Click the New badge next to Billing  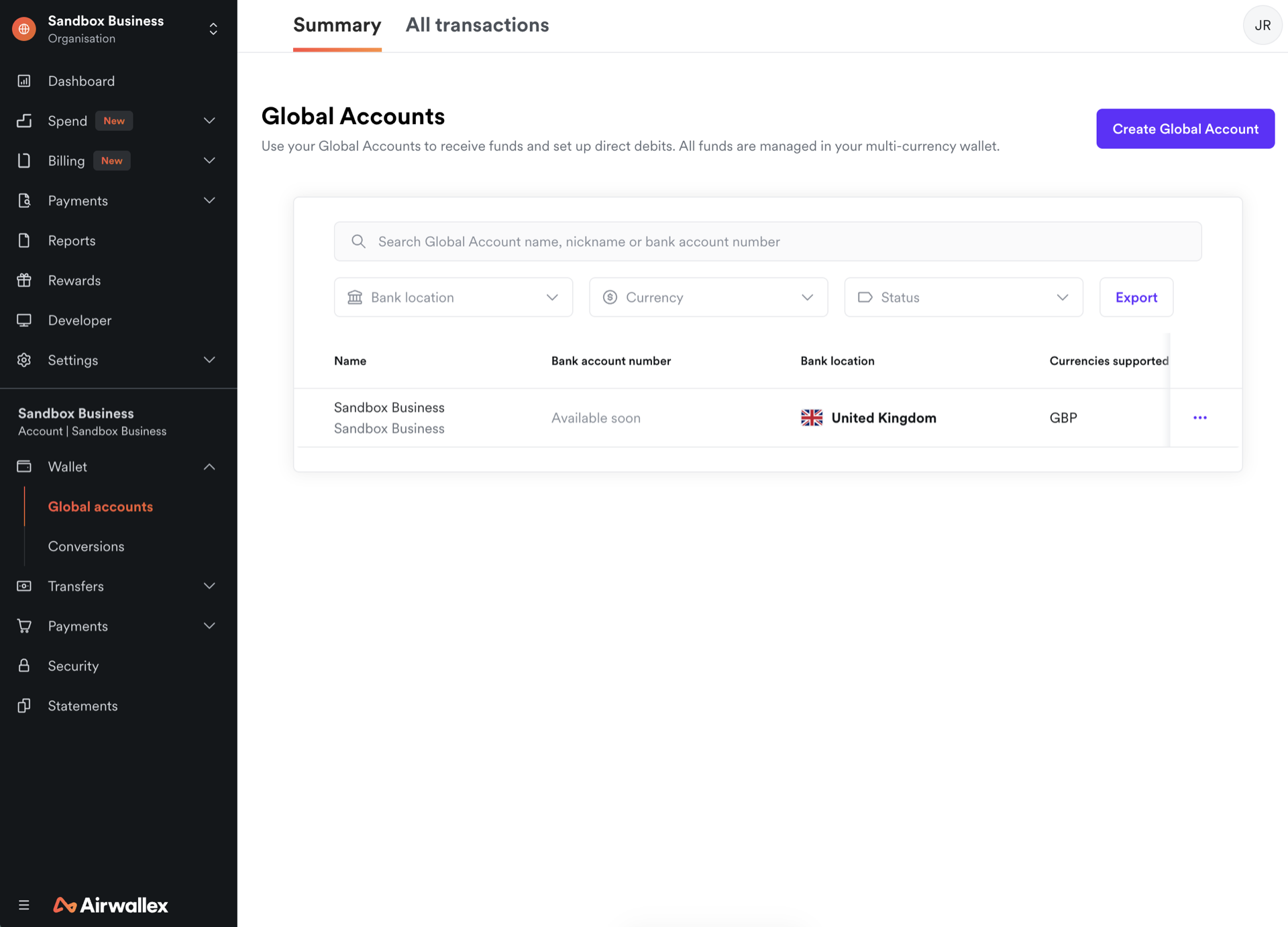(x=111, y=161)
